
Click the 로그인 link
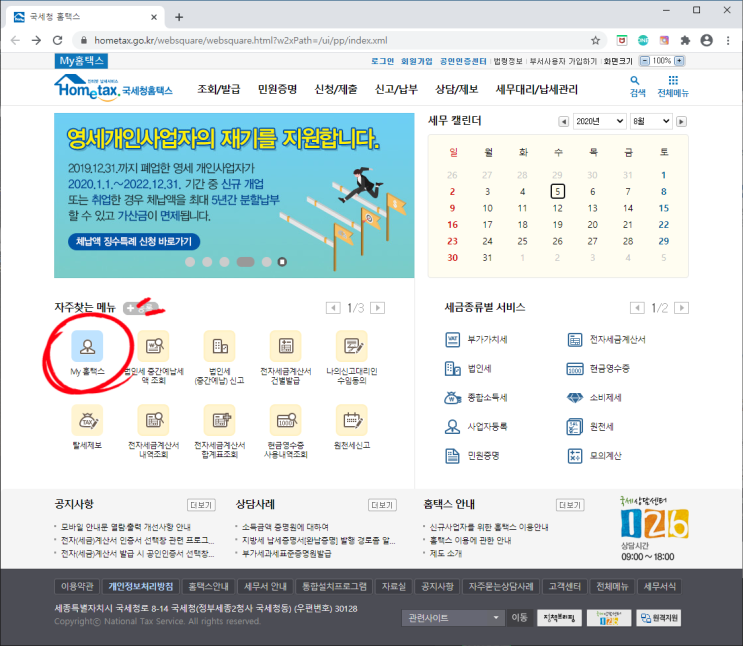tap(382, 61)
